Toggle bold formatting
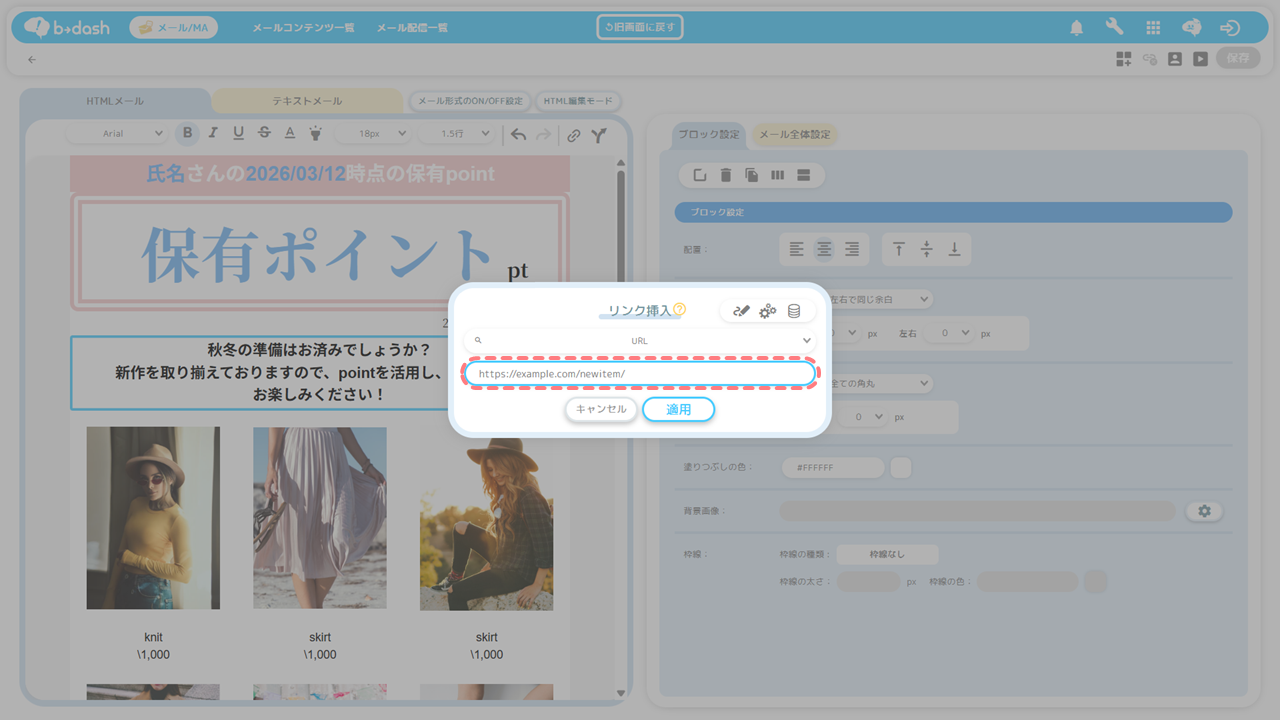Screen dimensions: 1280x720 [187, 134]
